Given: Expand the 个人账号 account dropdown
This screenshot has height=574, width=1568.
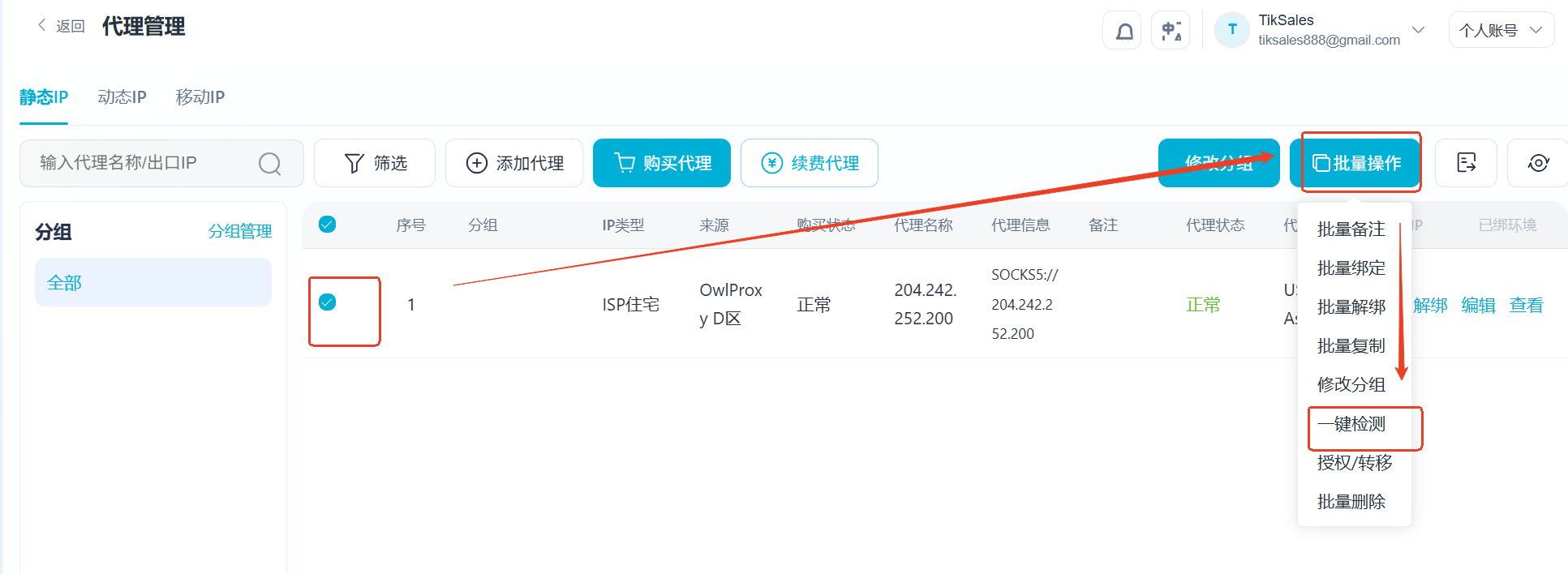Looking at the screenshot, I should pyautogui.click(x=1501, y=30).
